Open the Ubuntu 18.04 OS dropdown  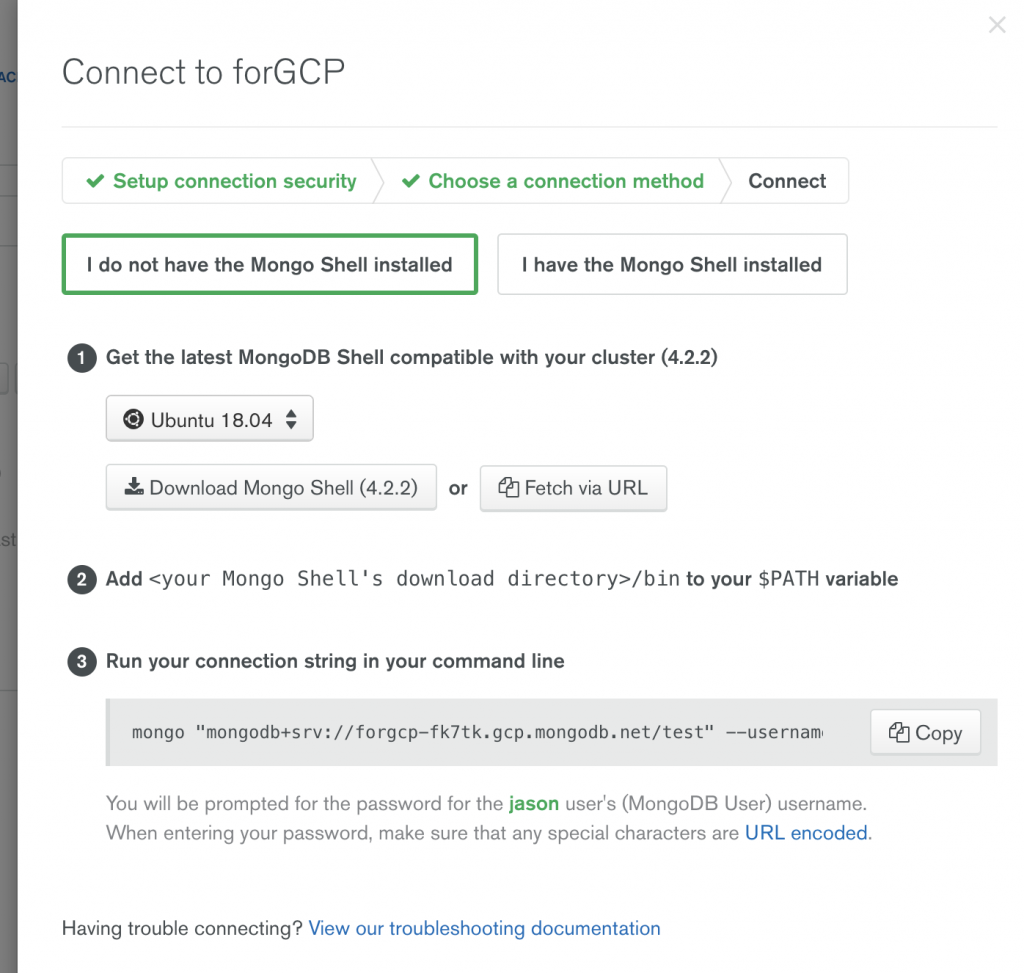pyautogui.click(x=210, y=419)
